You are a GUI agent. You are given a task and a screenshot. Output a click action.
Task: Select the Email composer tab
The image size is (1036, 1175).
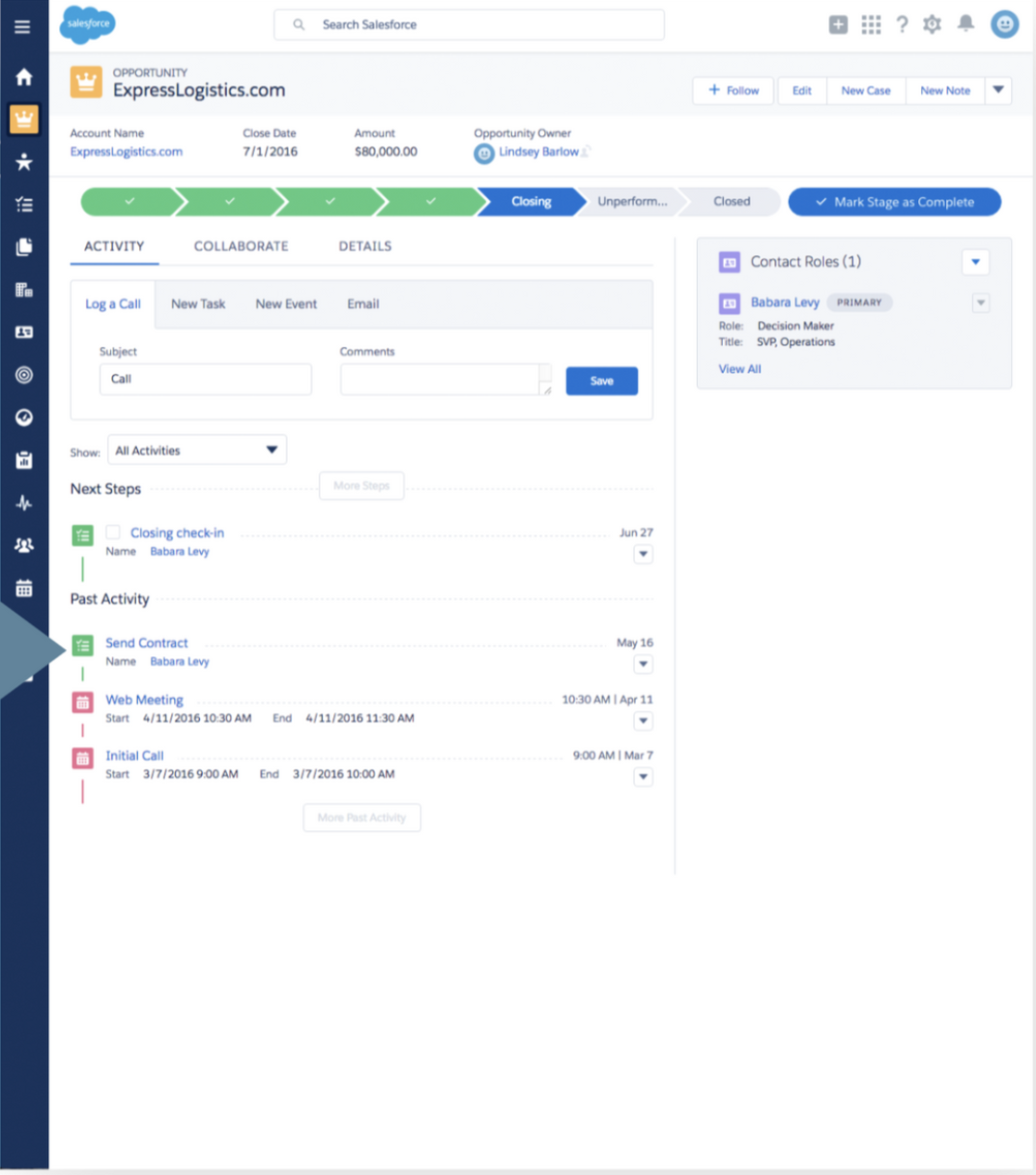(363, 303)
